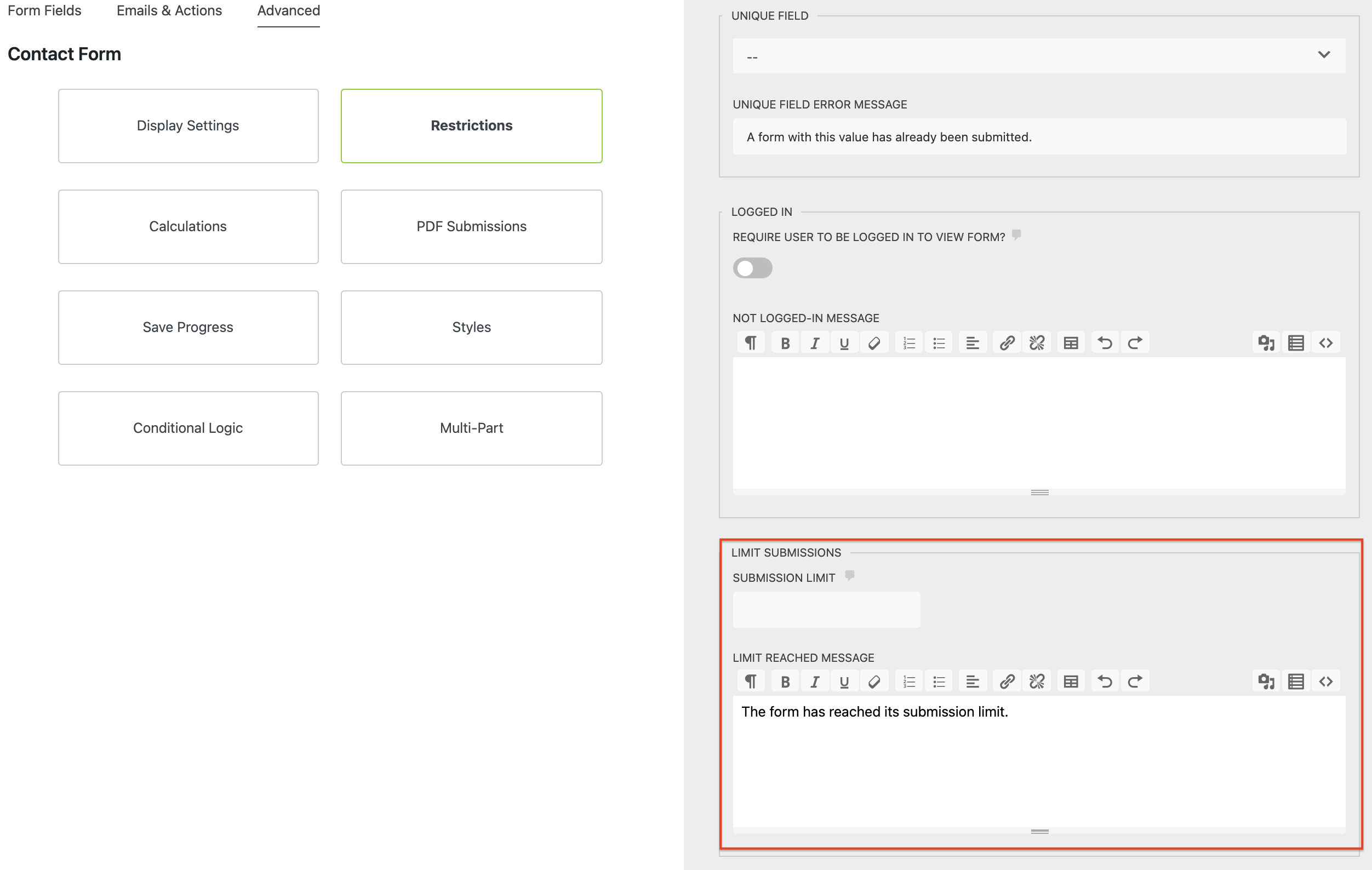Screen dimensions: 1372x870
Task: Click Unlink icon in Limit Reached Message toolbar
Action: (1037, 682)
